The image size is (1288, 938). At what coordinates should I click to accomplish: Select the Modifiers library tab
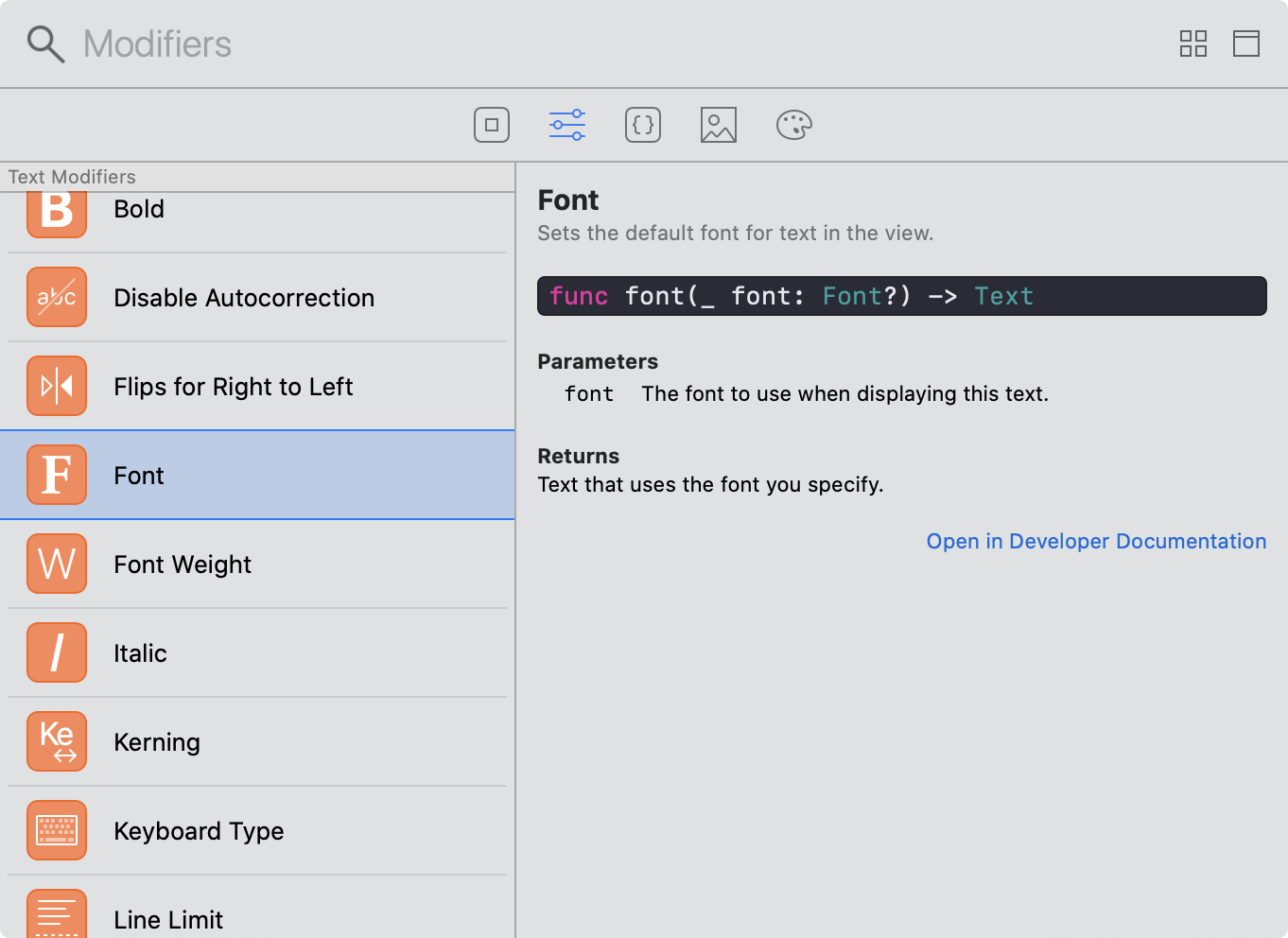coord(566,125)
